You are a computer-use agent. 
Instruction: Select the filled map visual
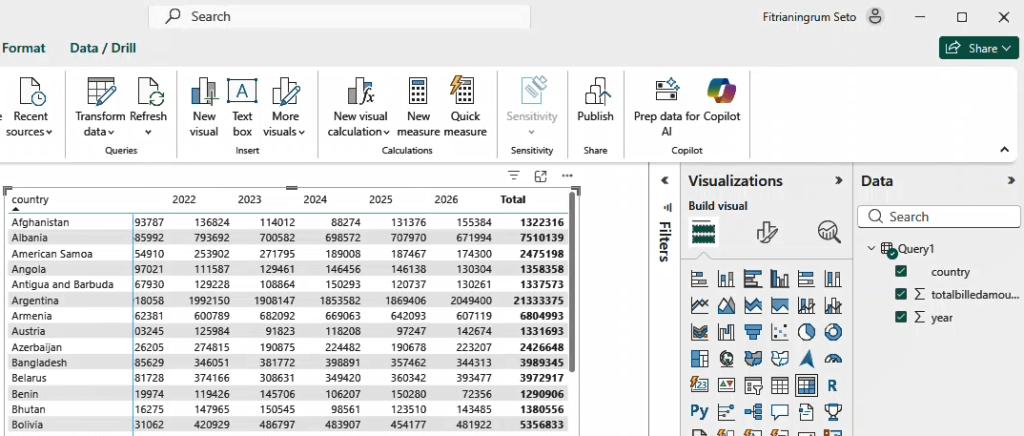point(753,358)
